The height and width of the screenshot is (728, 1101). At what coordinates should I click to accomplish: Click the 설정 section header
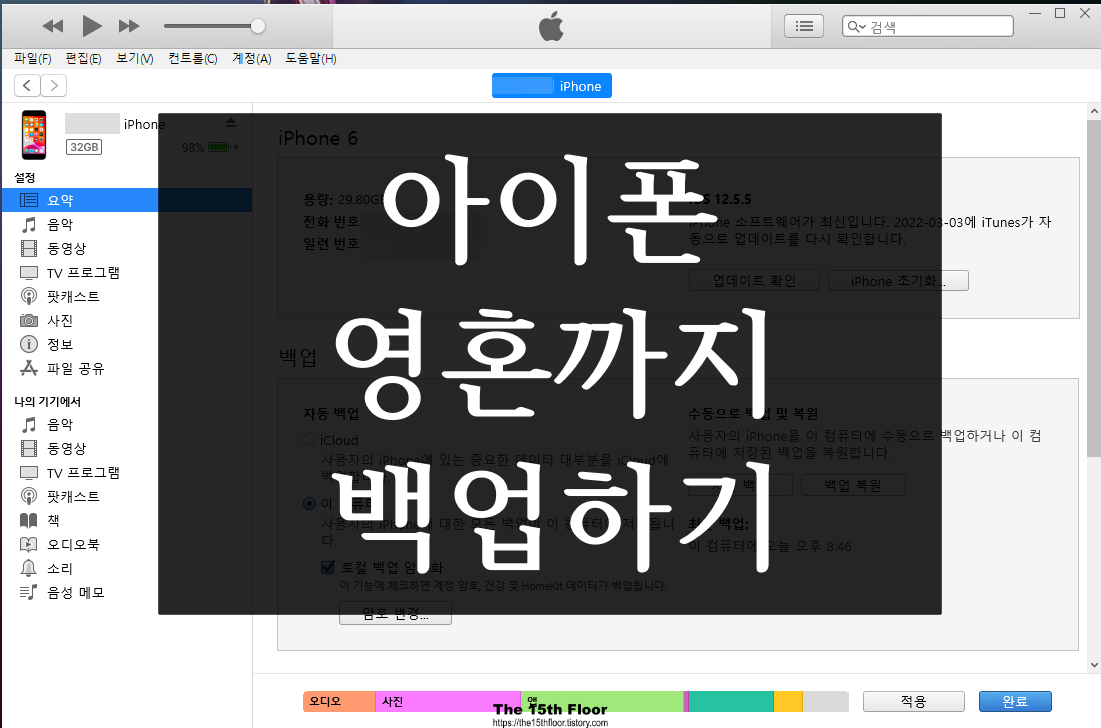coord(25,178)
